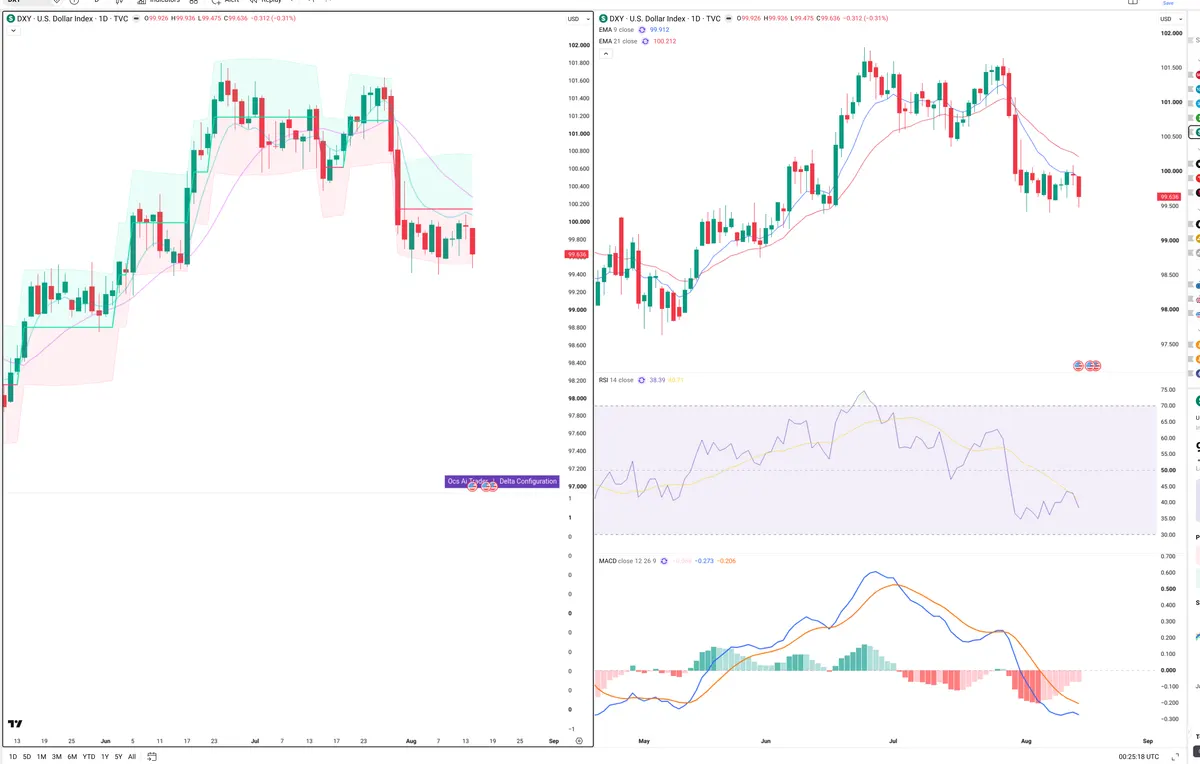
Task: Click 30.00 level on RSI scale
Action: (x=1169, y=535)
